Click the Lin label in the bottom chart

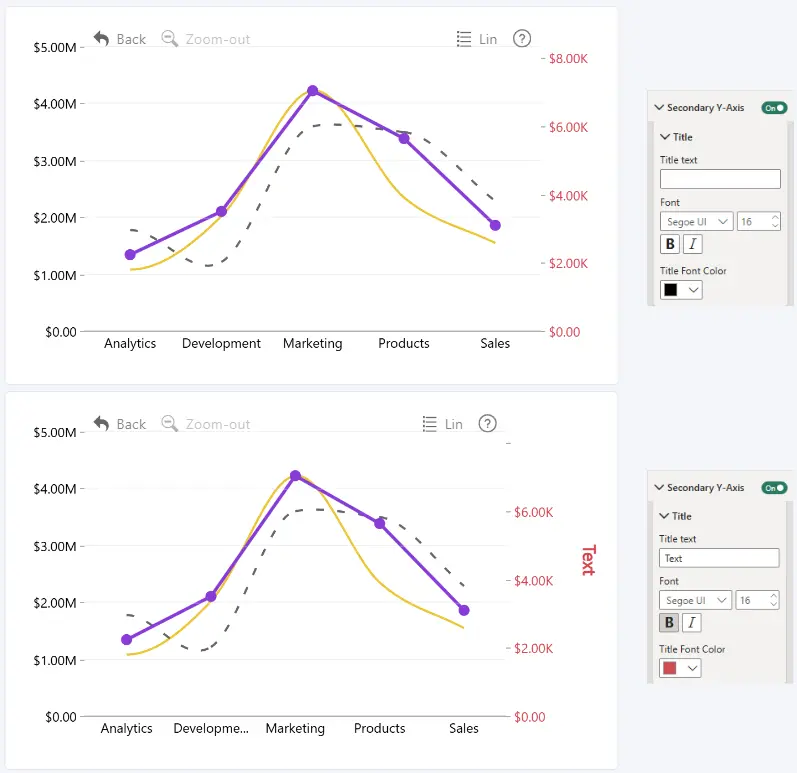453,424
